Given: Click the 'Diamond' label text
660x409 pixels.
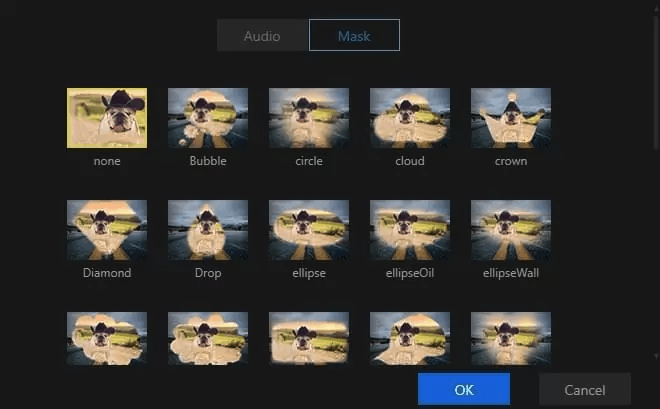Looking at the screenshot, I should pos(107,273).
